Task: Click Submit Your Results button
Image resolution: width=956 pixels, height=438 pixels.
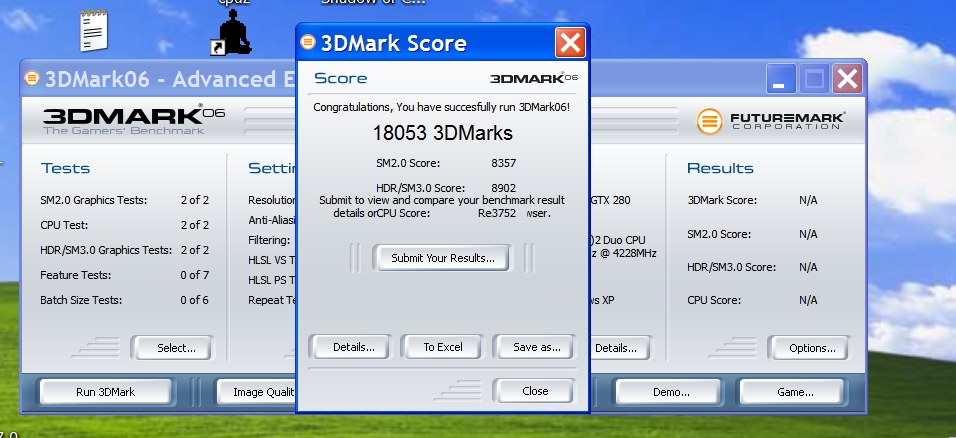Action: [443, 258]
